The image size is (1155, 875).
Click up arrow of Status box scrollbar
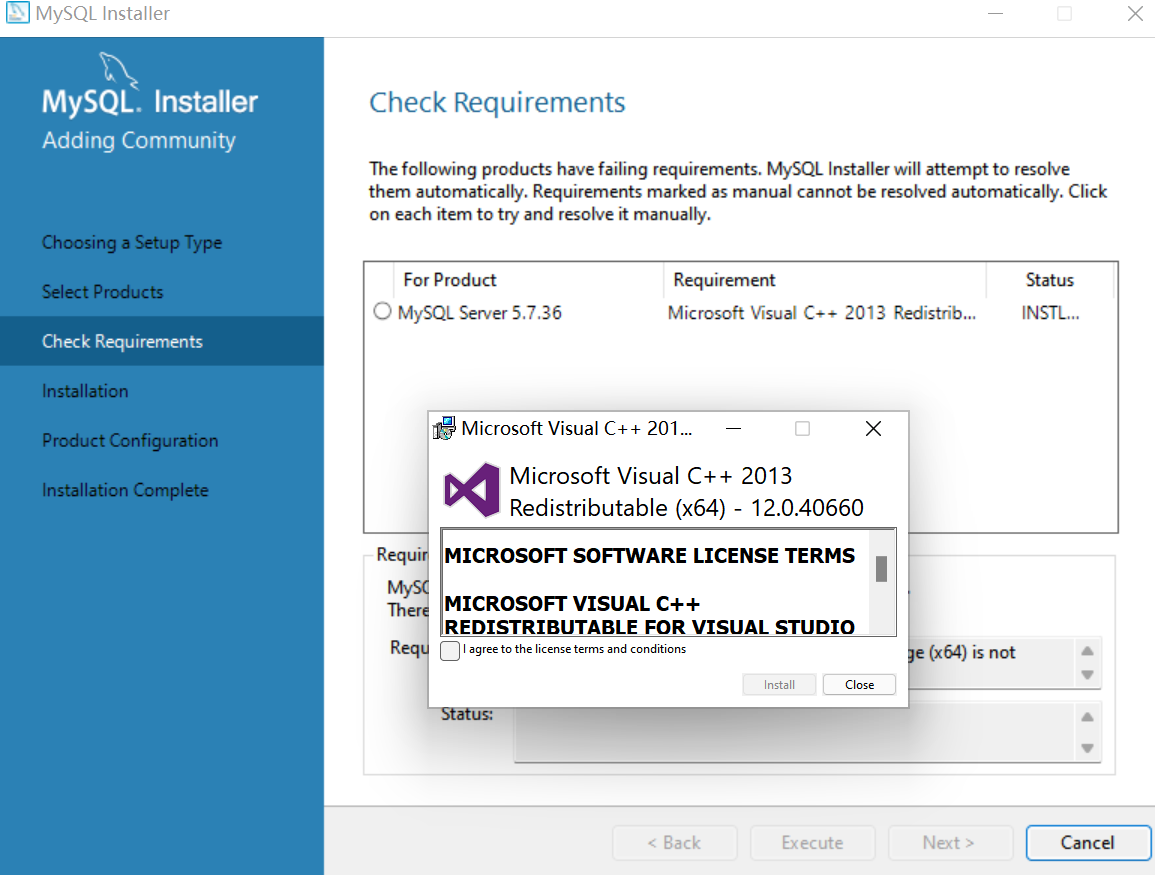(x=1087, y=717)
